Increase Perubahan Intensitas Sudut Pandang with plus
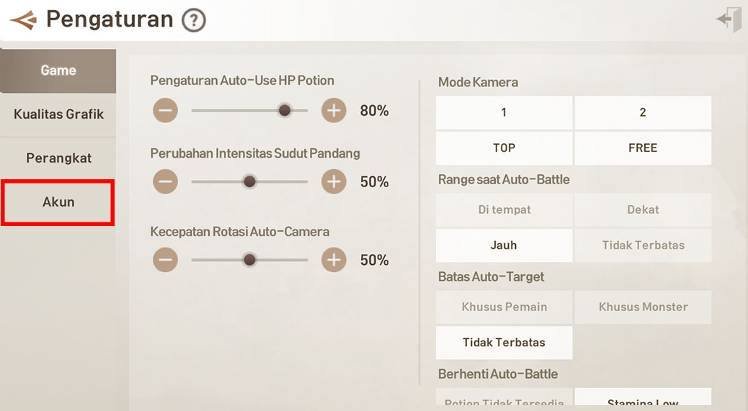The width and height of the screenshot is (748, 411). pyautogui.click(x=333, y=182)
